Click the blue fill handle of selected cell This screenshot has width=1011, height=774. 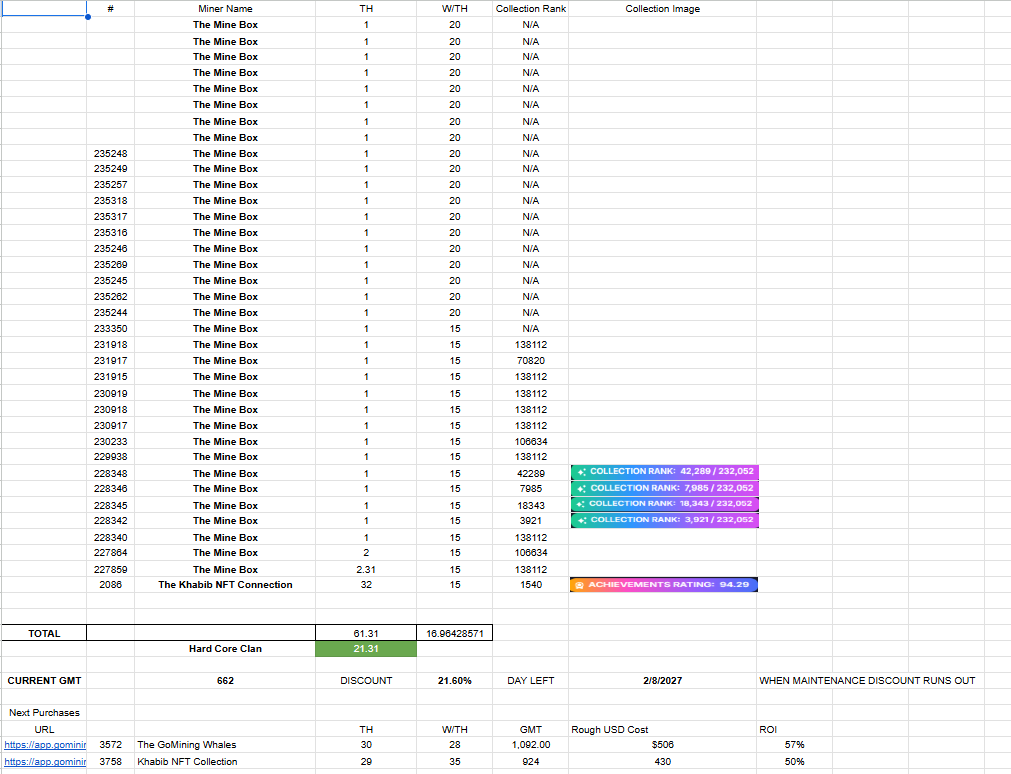[88, 16]
